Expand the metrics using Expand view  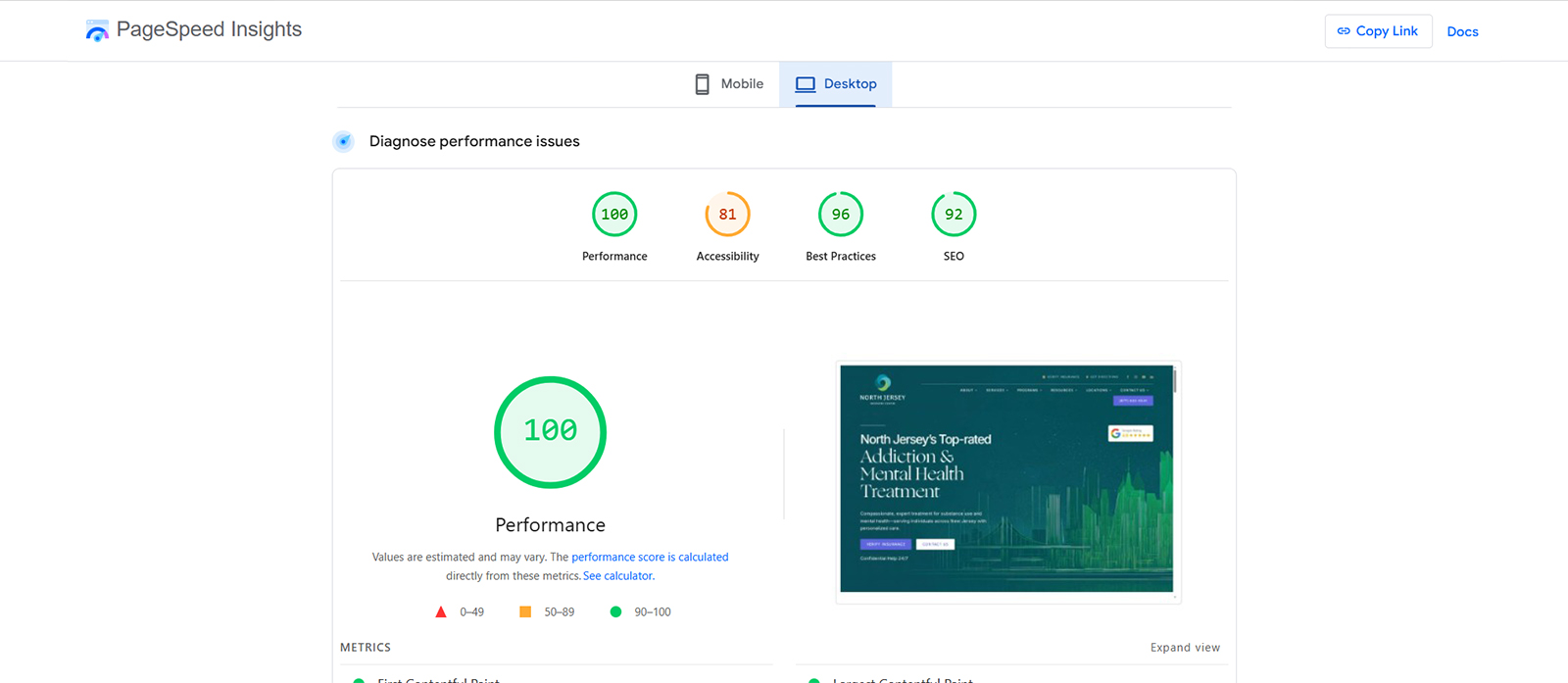1185,648
